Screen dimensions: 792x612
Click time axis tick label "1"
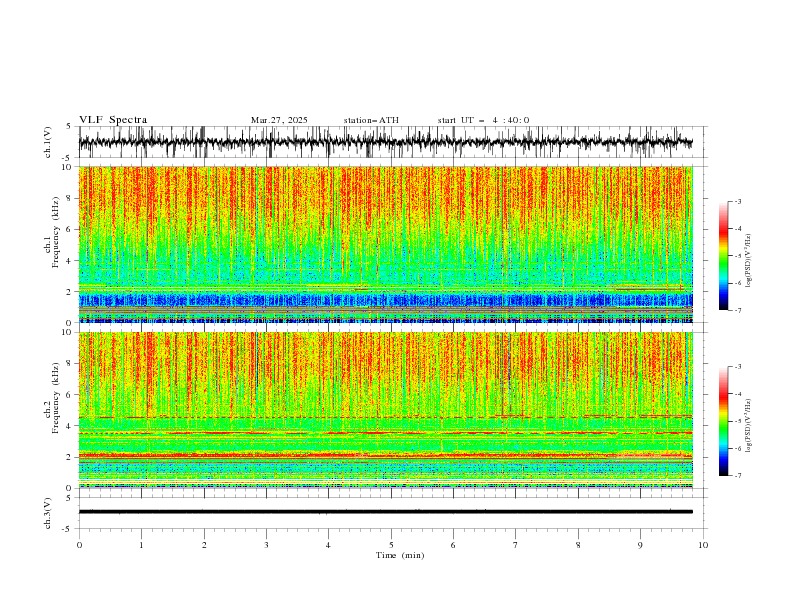[x=141, y=545]
